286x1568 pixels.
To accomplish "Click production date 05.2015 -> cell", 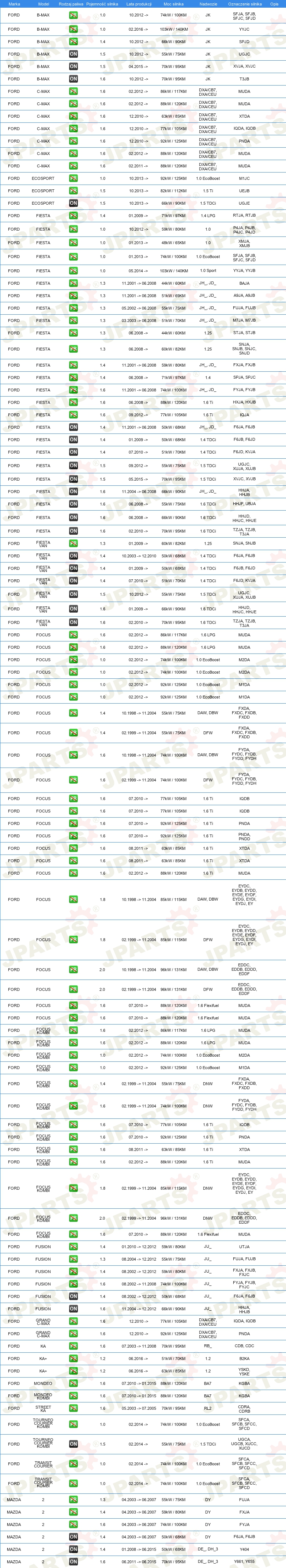I will click(x=138, y=479).
